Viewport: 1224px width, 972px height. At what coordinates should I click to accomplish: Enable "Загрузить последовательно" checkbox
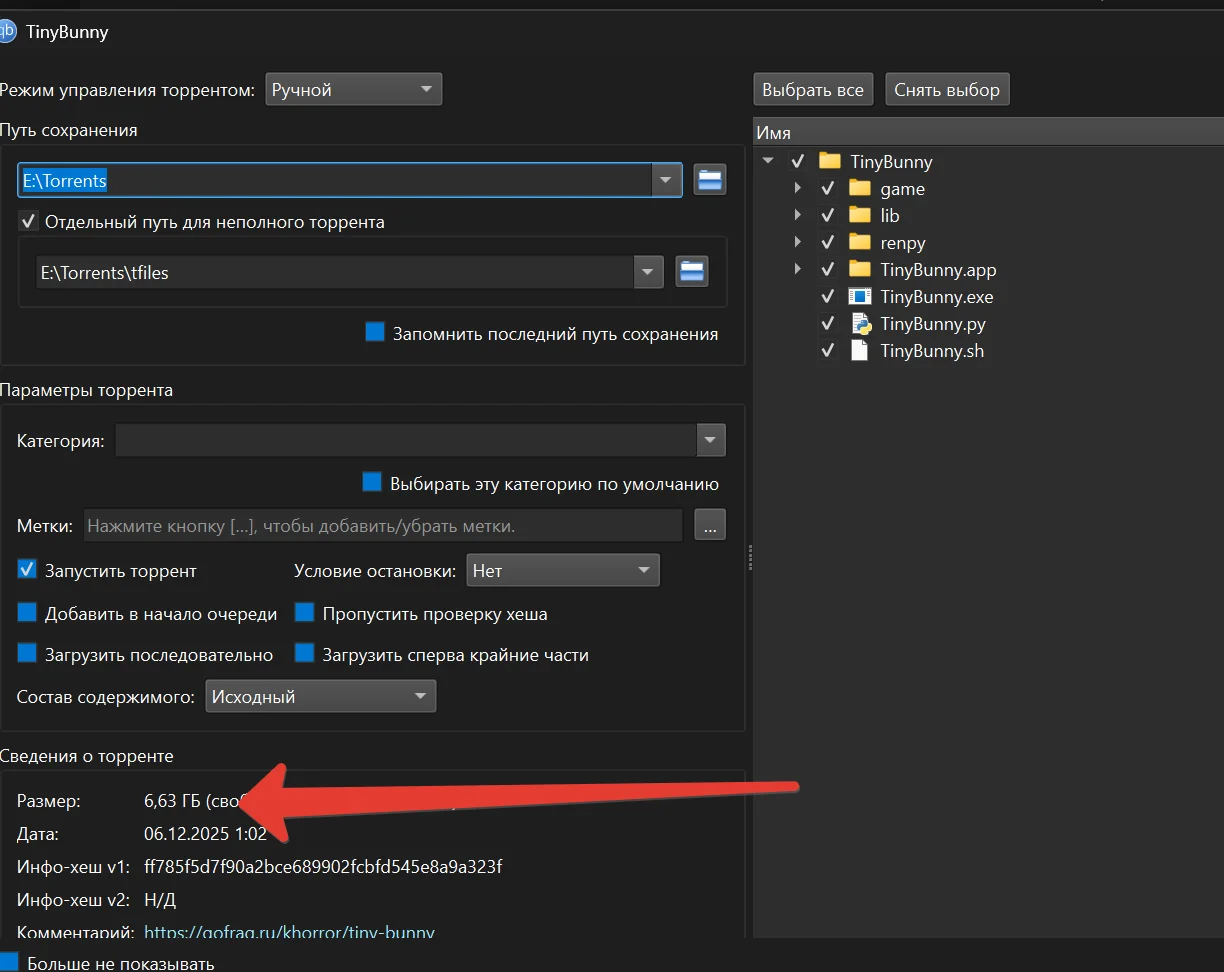tap(27, 654)
